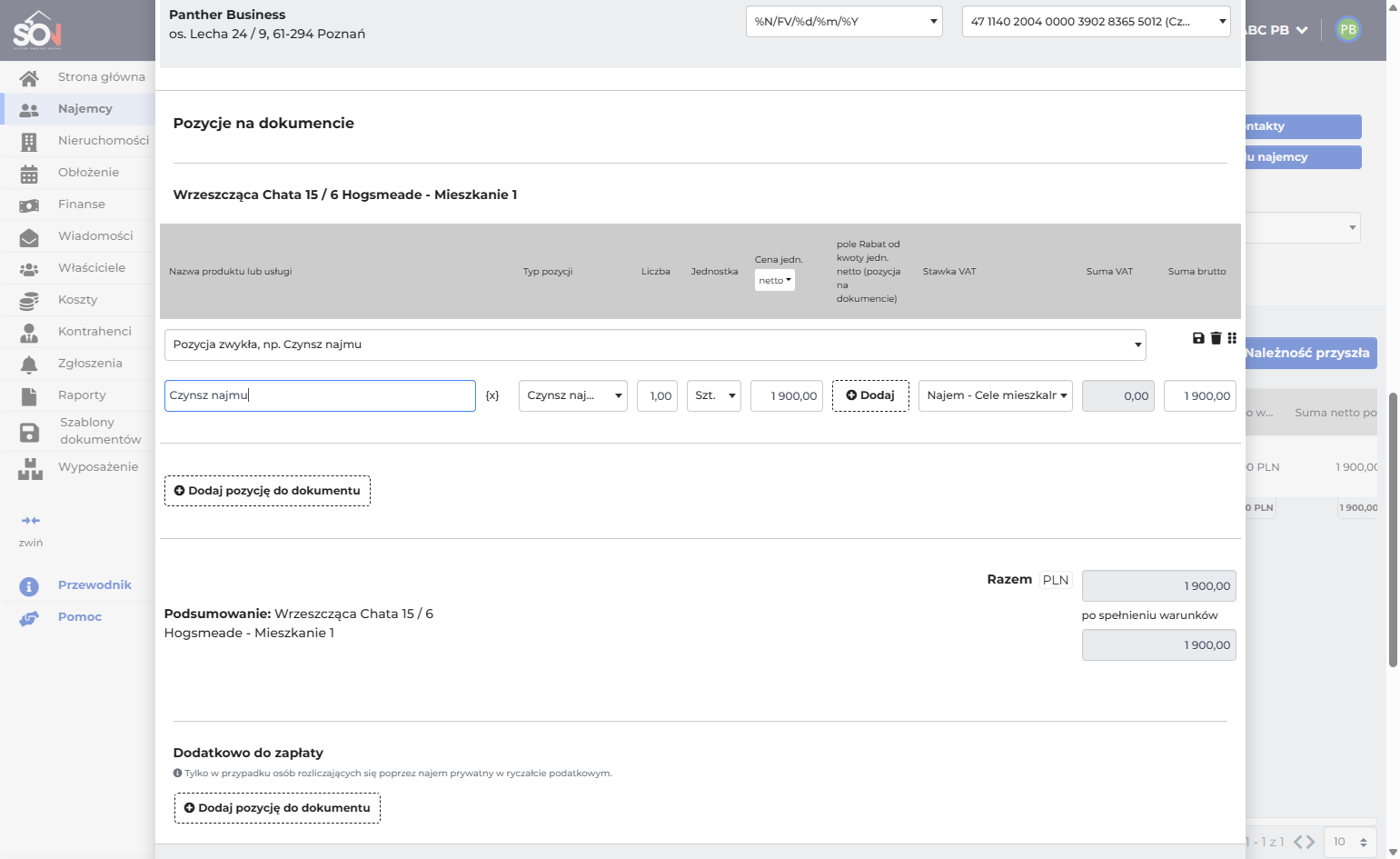Image resolution: width=1400 pixels, height=859 pixels.
Task: Expand the Pozycja zwykła position template dropdown
Action: tap(655, 345)
